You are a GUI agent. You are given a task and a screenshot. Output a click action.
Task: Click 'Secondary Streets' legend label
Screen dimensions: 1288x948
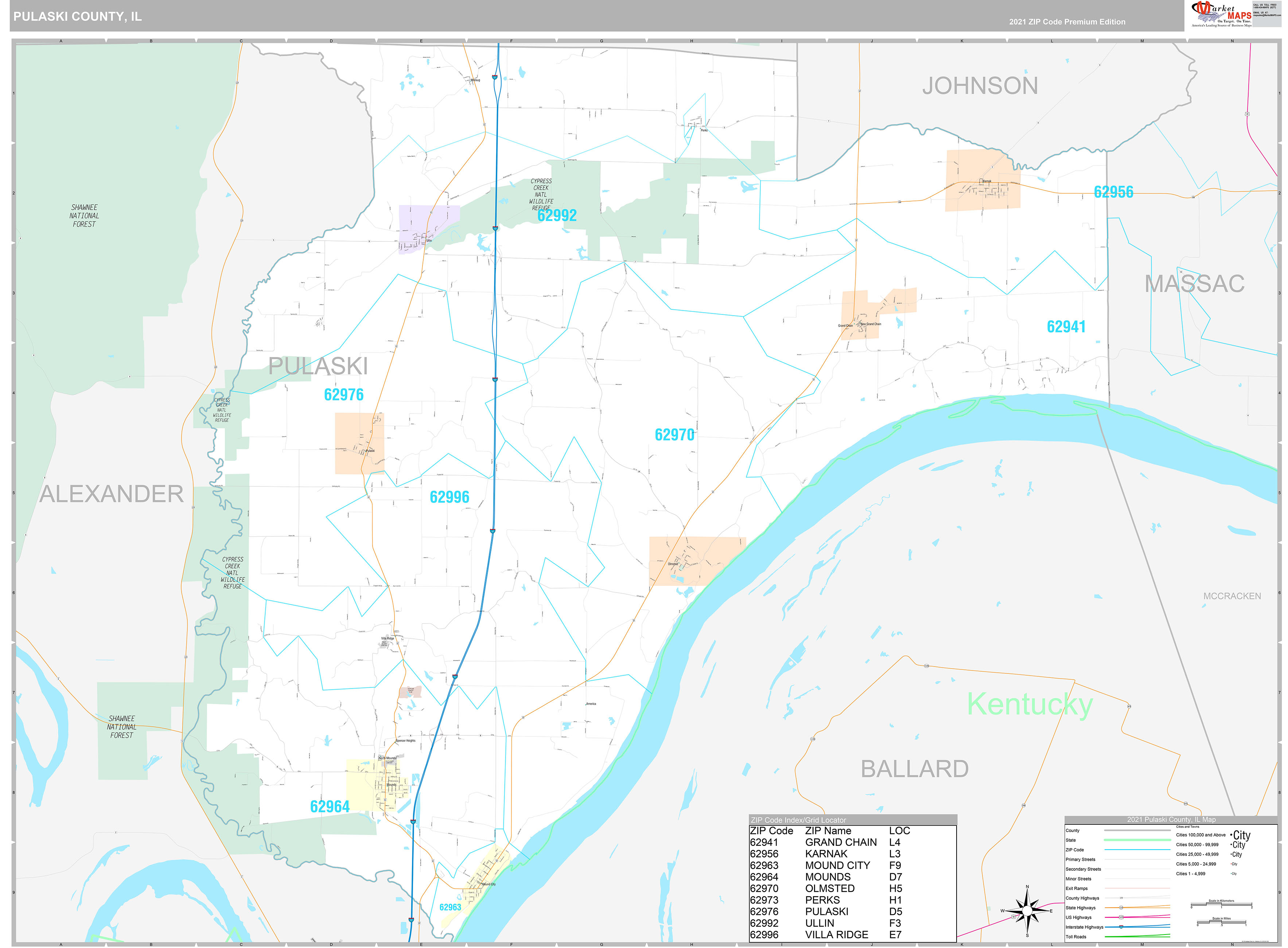1083,869
